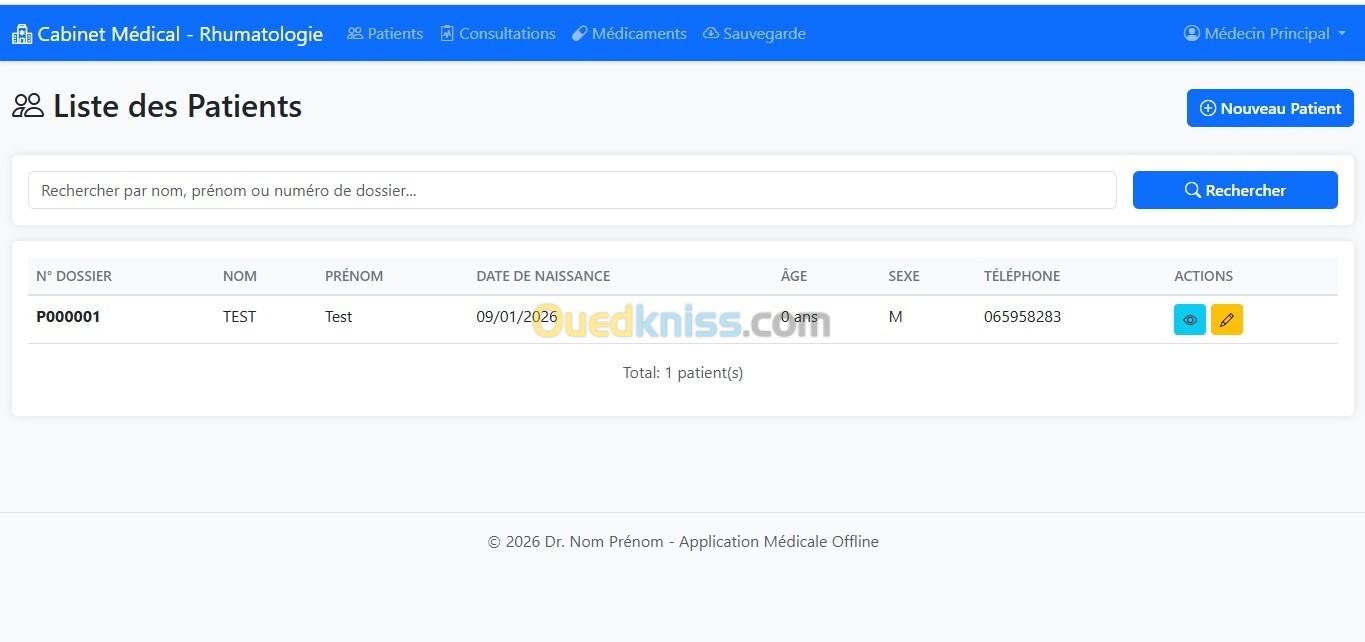
Task: Click the people icon beside Liste des Patients
Action: click(28, 106)
